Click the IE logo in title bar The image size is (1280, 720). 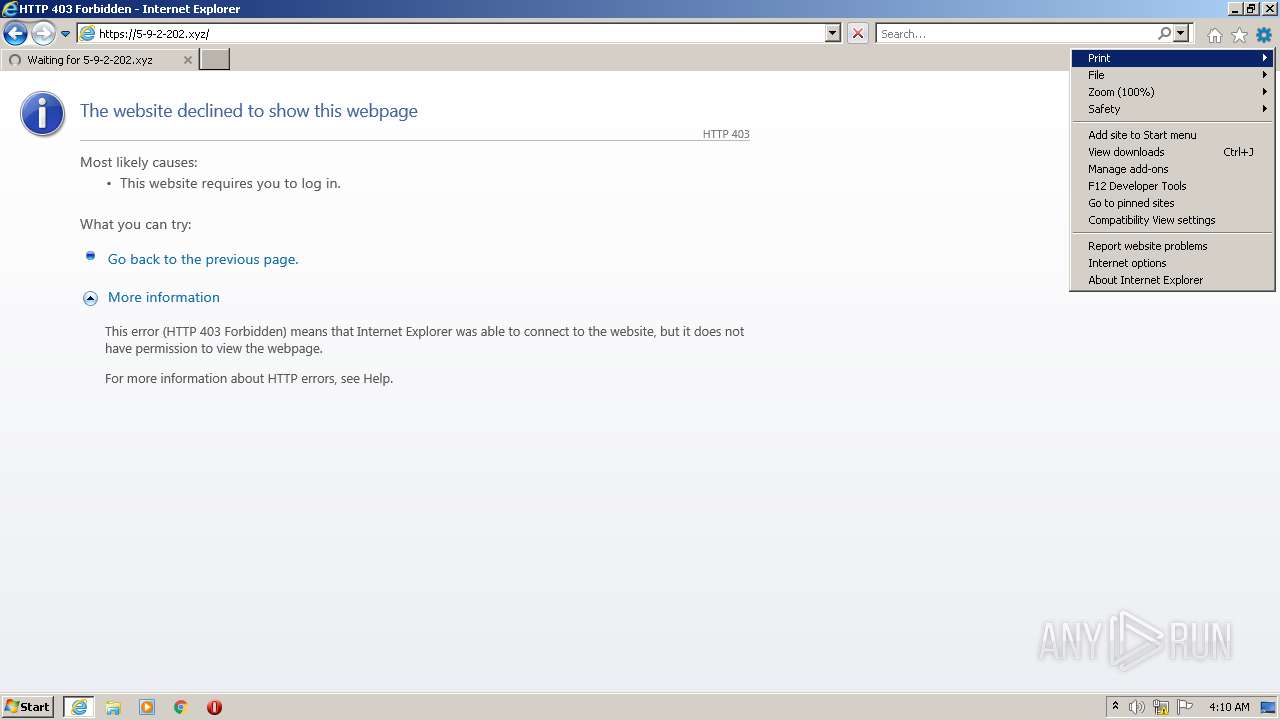(10, 9)
